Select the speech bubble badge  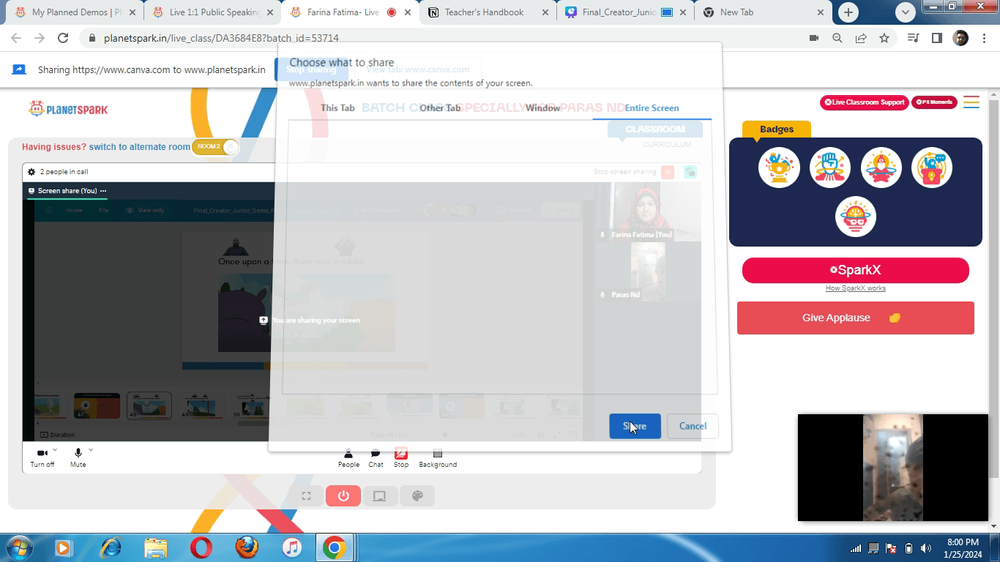tap(932, 168)
